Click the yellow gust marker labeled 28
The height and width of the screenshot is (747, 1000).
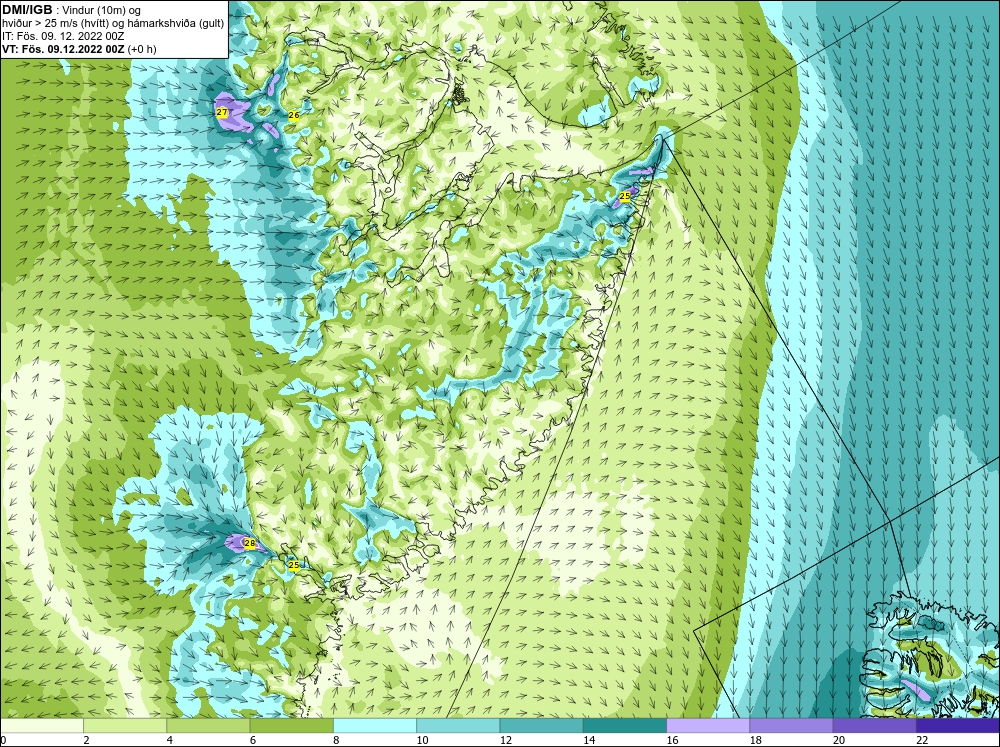pos(250,544)
